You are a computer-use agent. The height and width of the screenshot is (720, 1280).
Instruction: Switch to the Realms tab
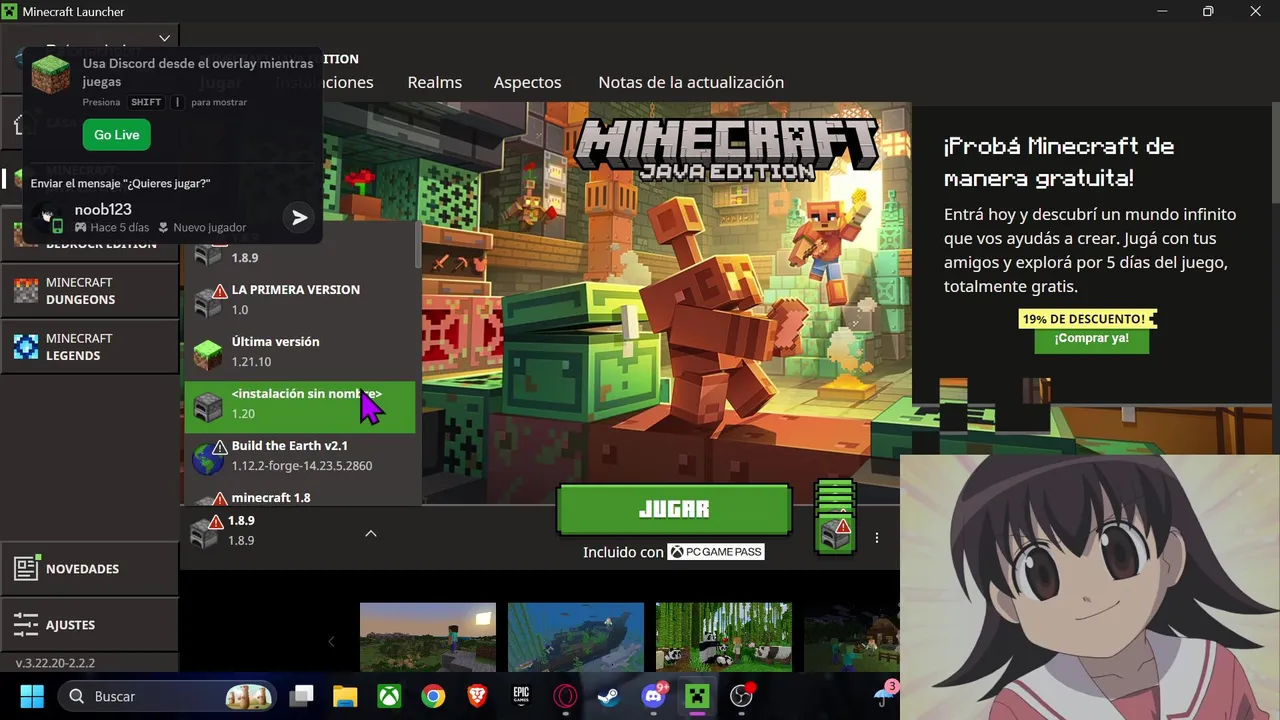coord(435,82)
